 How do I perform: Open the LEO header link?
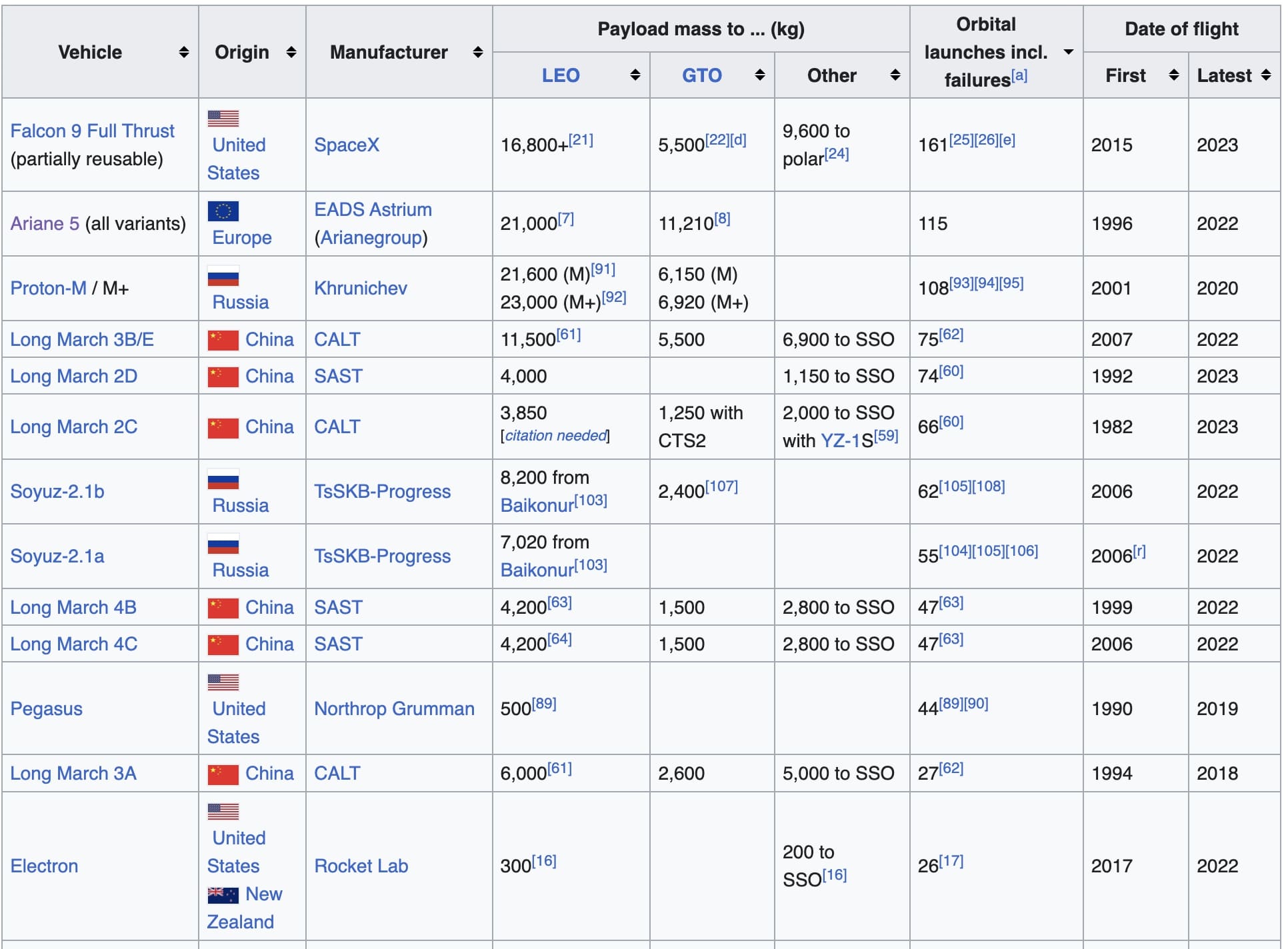(560, 75)
